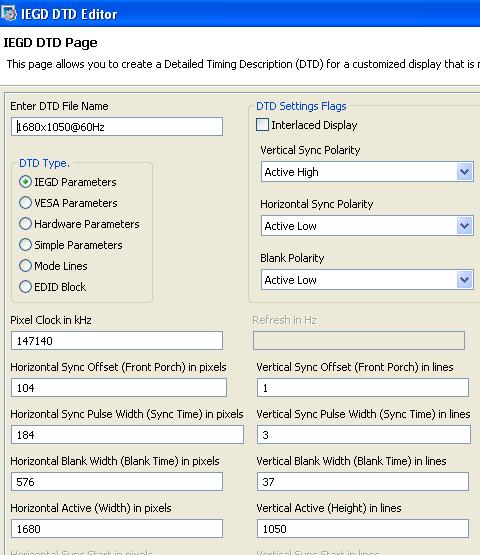The height and width of the screenshot is (555, 480).
Task: Enable the Interlaced Display checkbox
Action: pos(262,125)
